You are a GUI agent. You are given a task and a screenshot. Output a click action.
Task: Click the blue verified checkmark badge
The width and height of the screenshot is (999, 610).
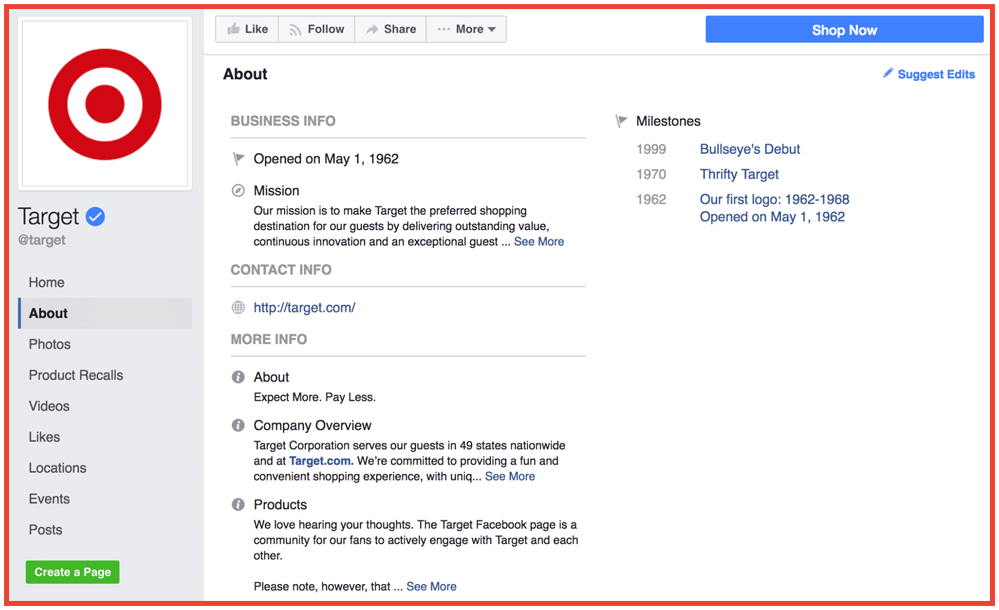96,217
